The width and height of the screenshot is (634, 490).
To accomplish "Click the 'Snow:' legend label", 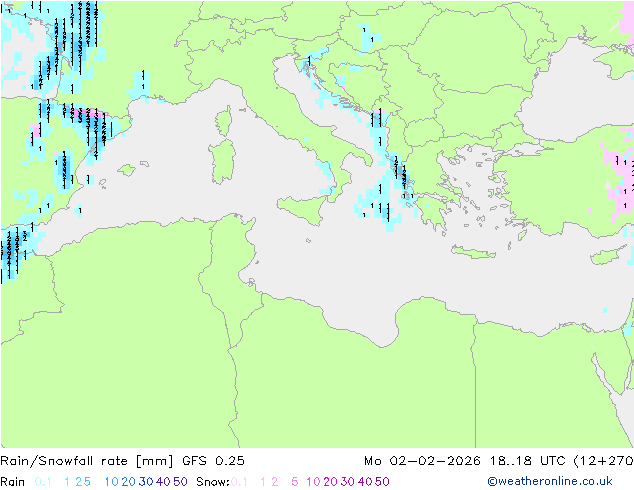I will 213,482.
